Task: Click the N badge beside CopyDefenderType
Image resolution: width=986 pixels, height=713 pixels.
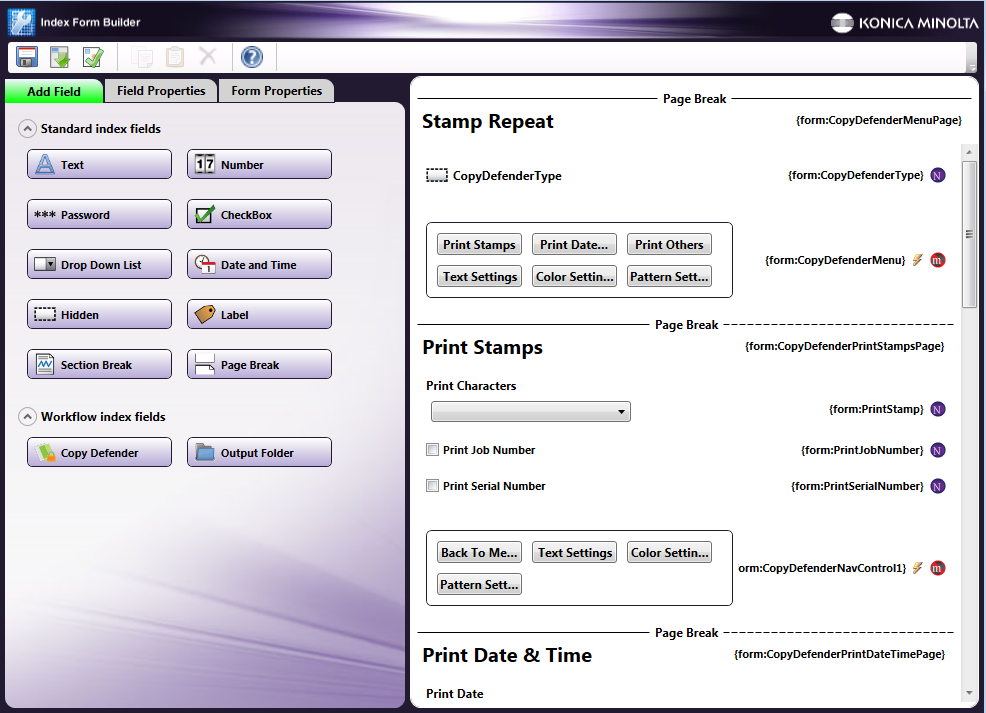Action: pyautogui.click(x=938, y=175)
